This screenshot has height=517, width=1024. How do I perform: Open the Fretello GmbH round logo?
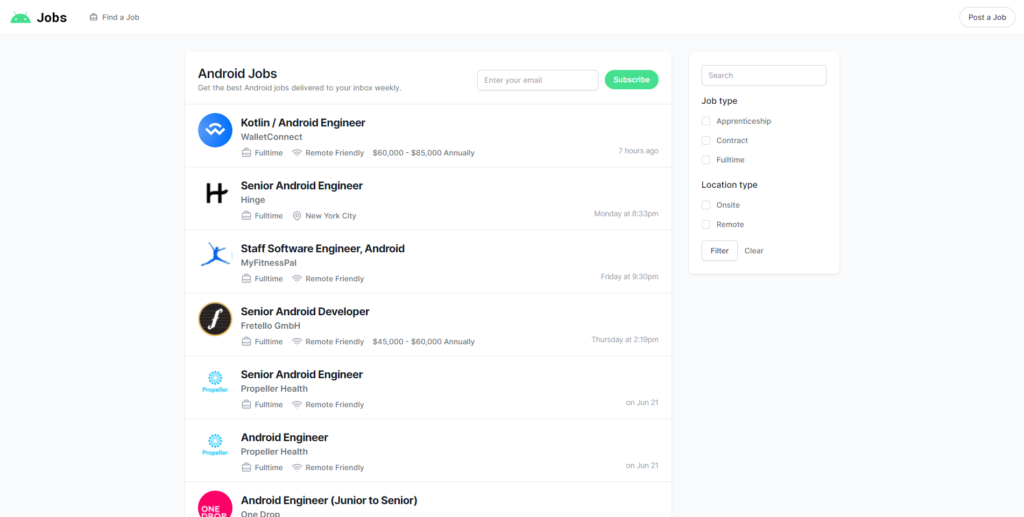click(215, 319)
